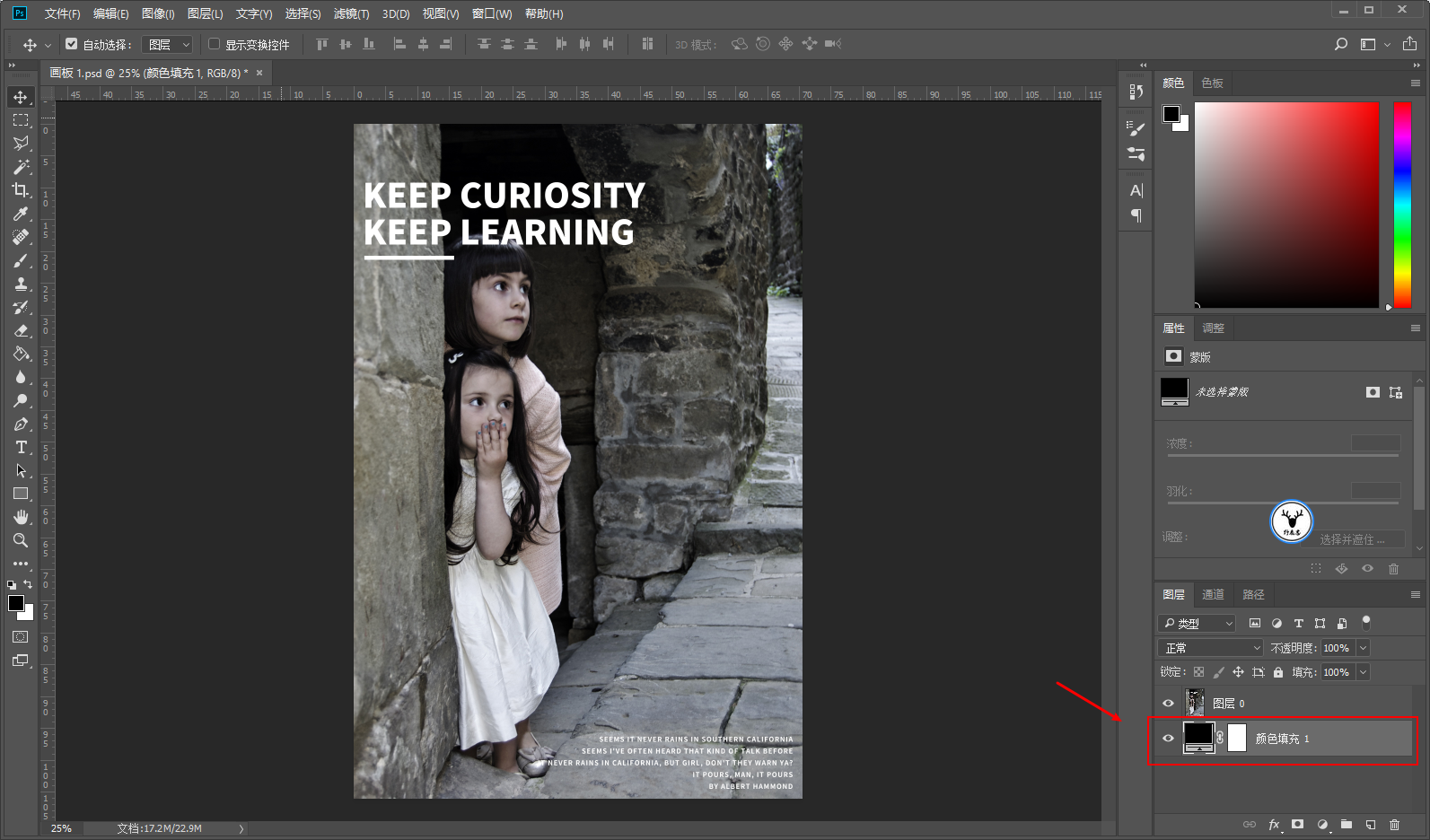Create a new layer with bottom icon
Viewport: 1430px width, 840px height.
click(1370, 824)
